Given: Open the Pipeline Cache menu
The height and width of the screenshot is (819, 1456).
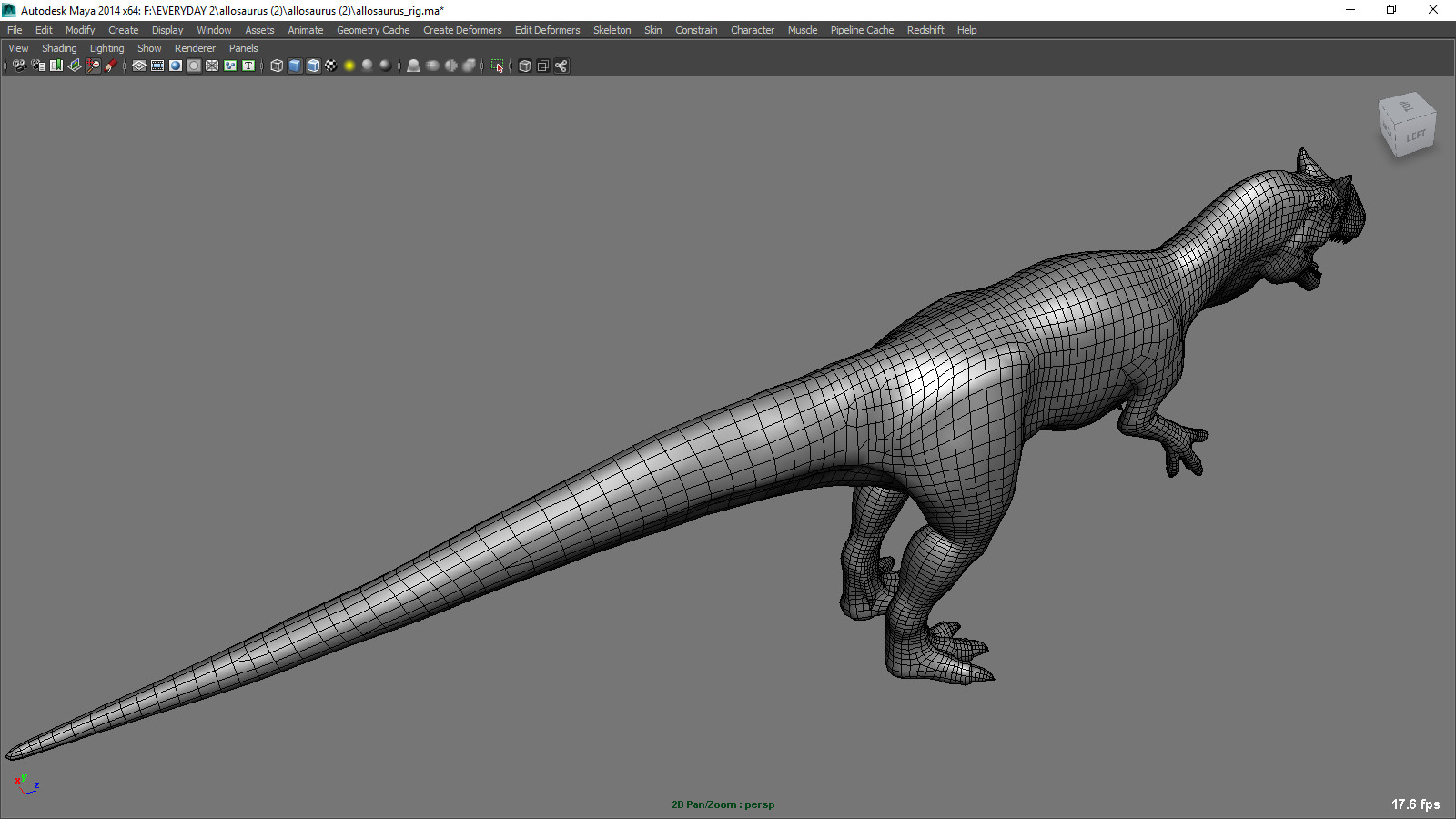Looking at the screenshot, I should point(862,30).
